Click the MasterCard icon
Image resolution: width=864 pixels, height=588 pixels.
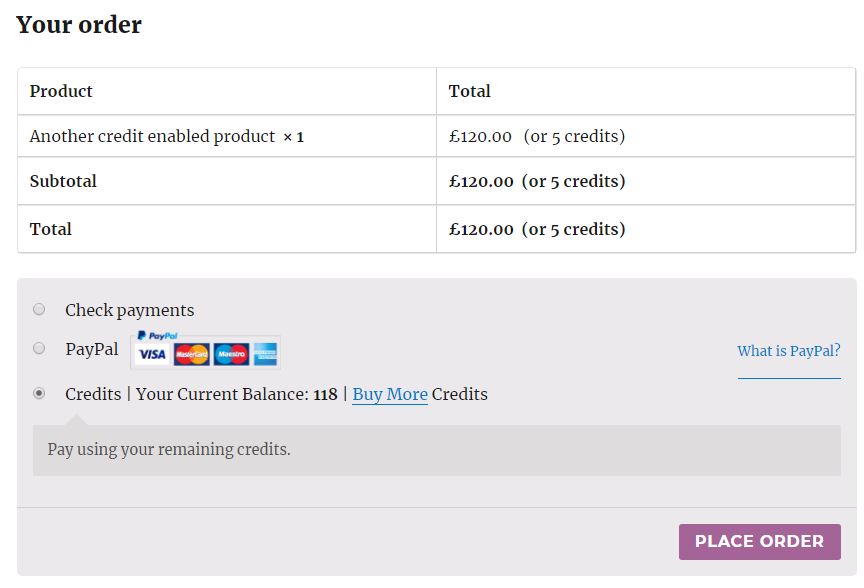pos(191,354)
